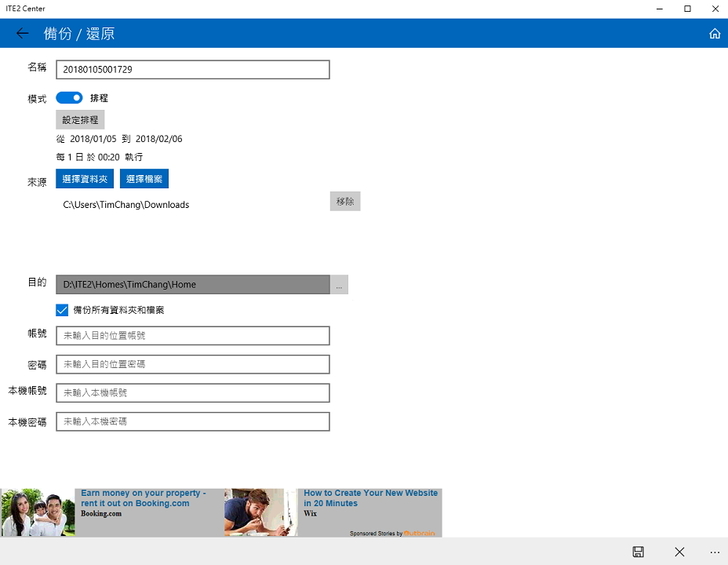
Task: Toggle the 排程 schedule mode switch
Action: [69, 97]
